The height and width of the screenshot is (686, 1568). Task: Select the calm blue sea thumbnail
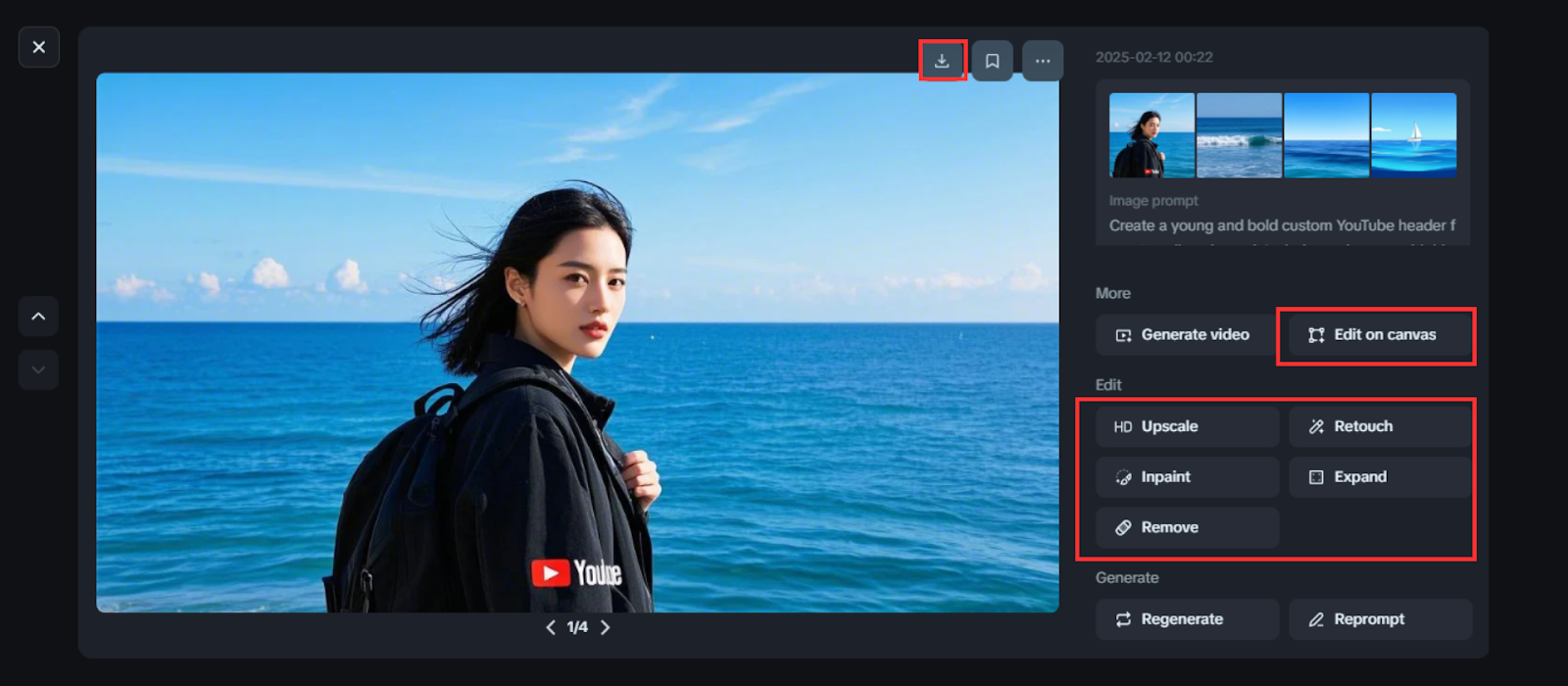pos(1326,135)
